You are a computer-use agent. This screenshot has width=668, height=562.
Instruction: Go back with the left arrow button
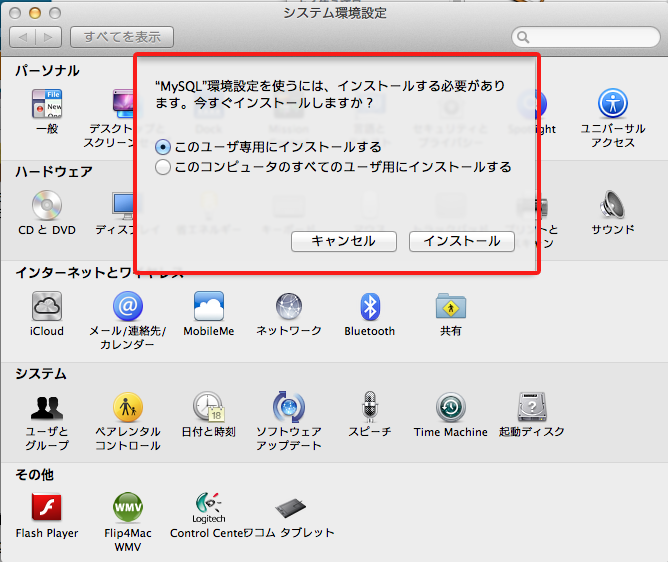click(x=23, y=37)
